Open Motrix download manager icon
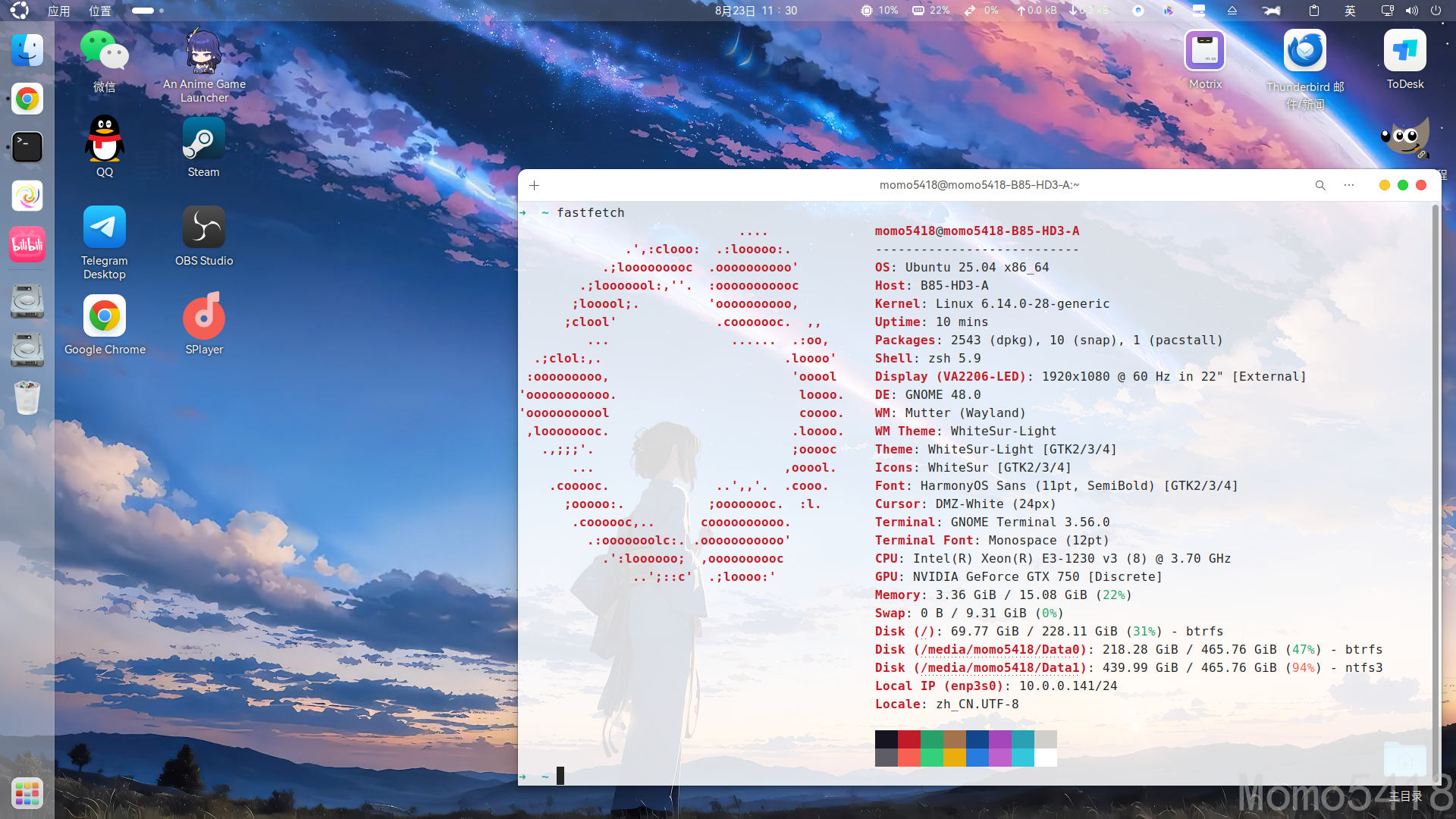 click(x=1205, y=52)
